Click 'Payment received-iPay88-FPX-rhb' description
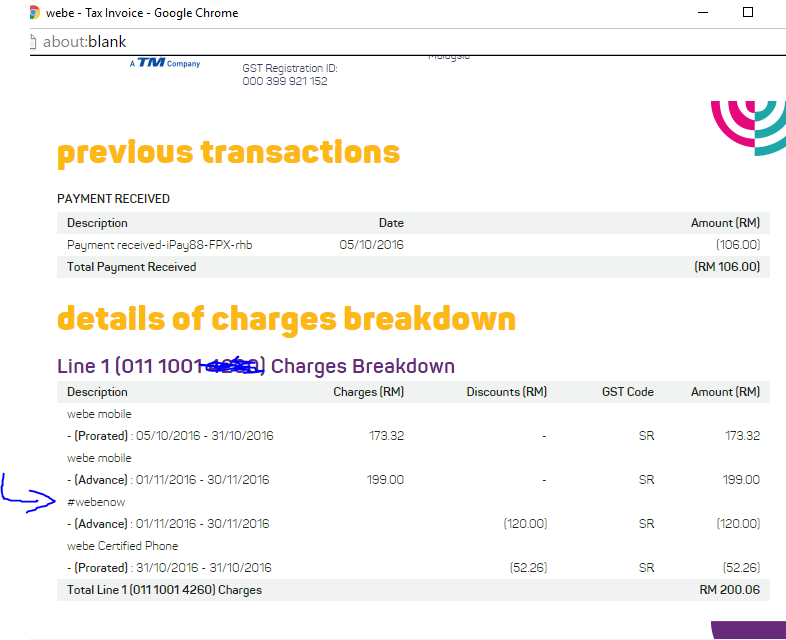786x640 pixels. [159, 245]
